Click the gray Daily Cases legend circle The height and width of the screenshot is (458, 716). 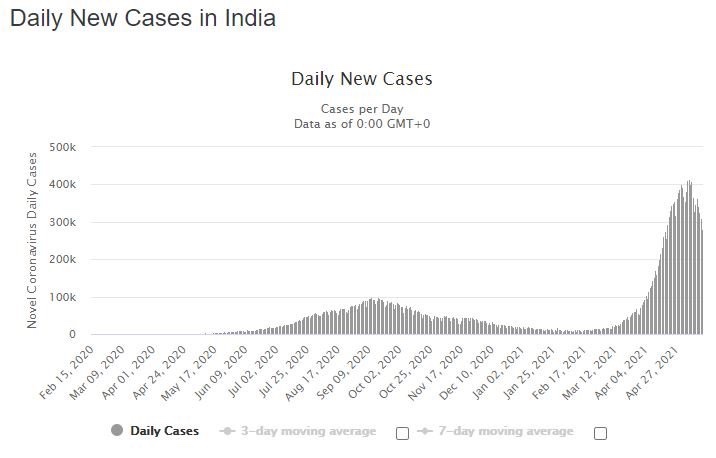117,431
